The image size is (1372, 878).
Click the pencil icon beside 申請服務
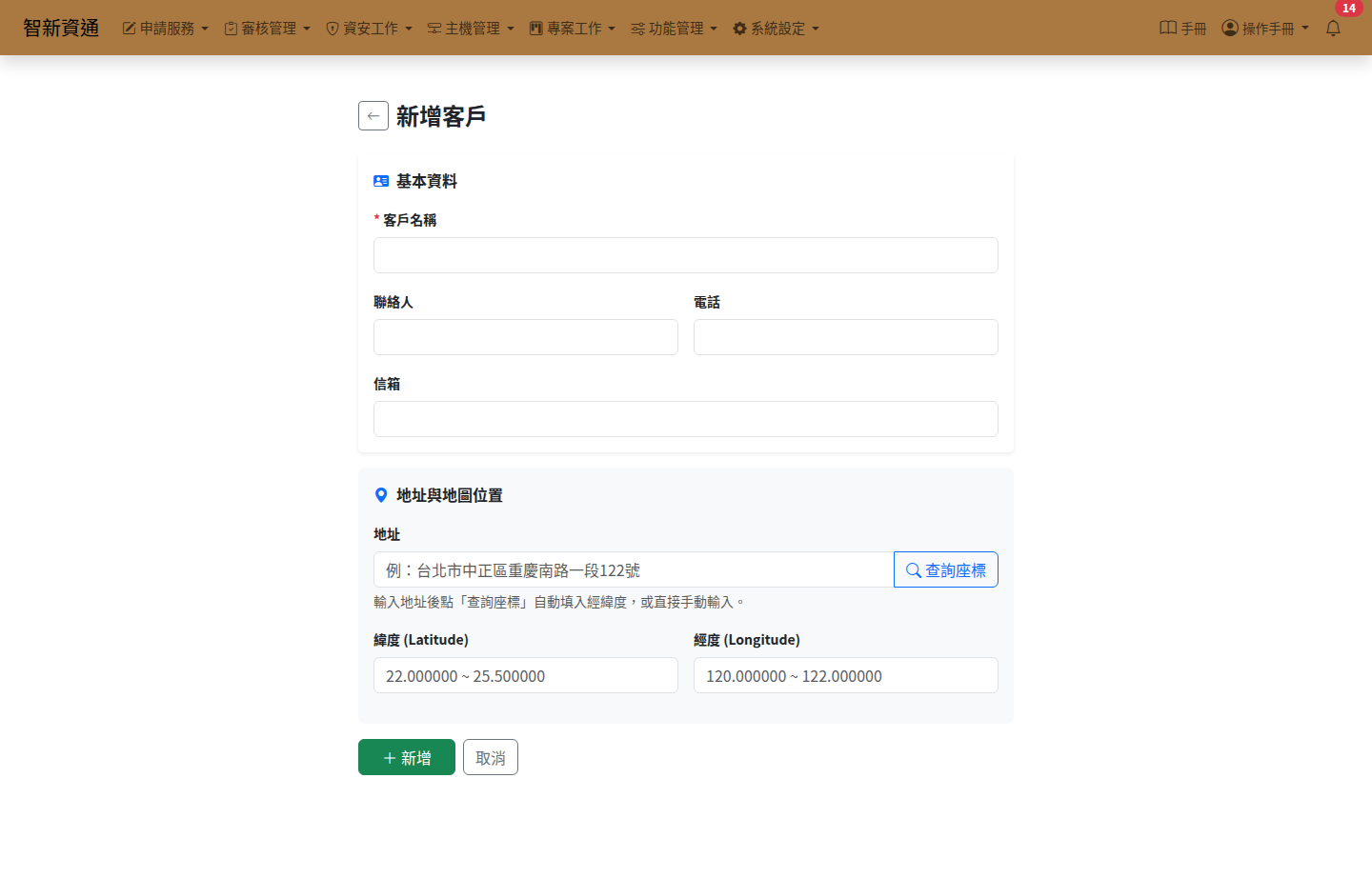[x=129, y=29]
